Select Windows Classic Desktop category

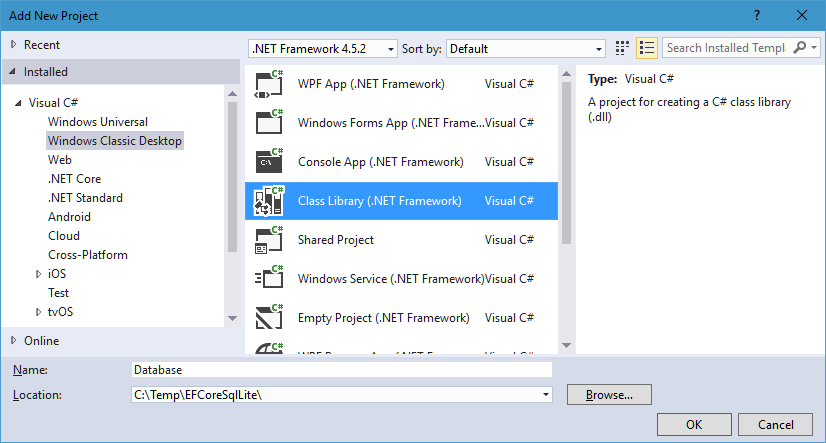coord(115,141)
